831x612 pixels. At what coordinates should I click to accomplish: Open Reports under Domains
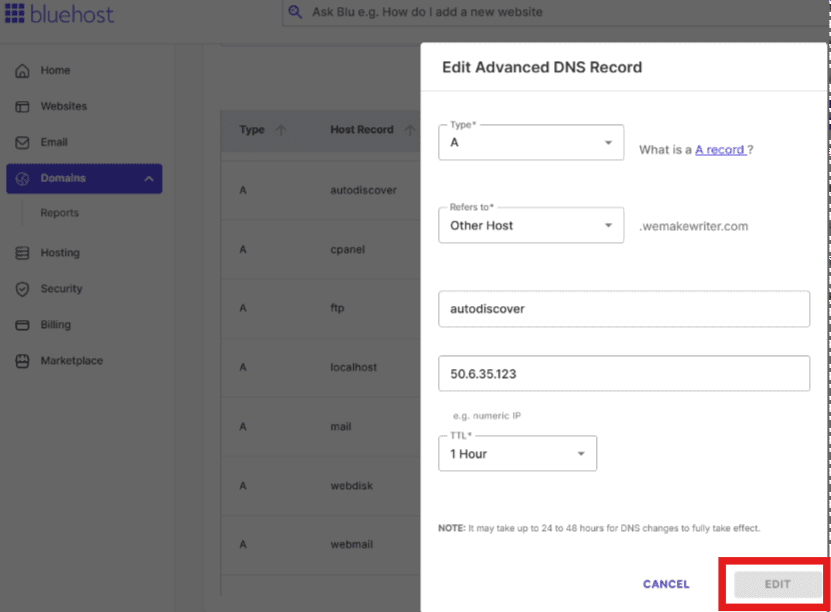coord(59,213)
